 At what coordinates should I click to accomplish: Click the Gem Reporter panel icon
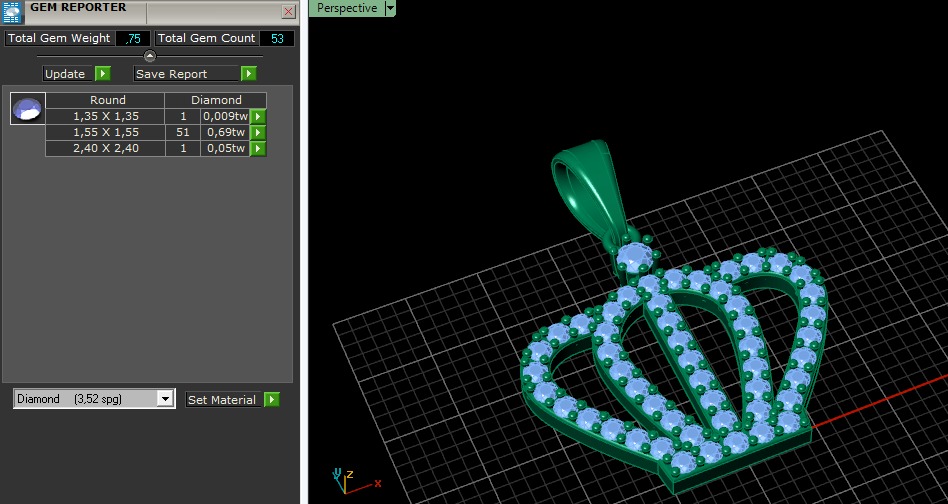[x=11, y=11]
